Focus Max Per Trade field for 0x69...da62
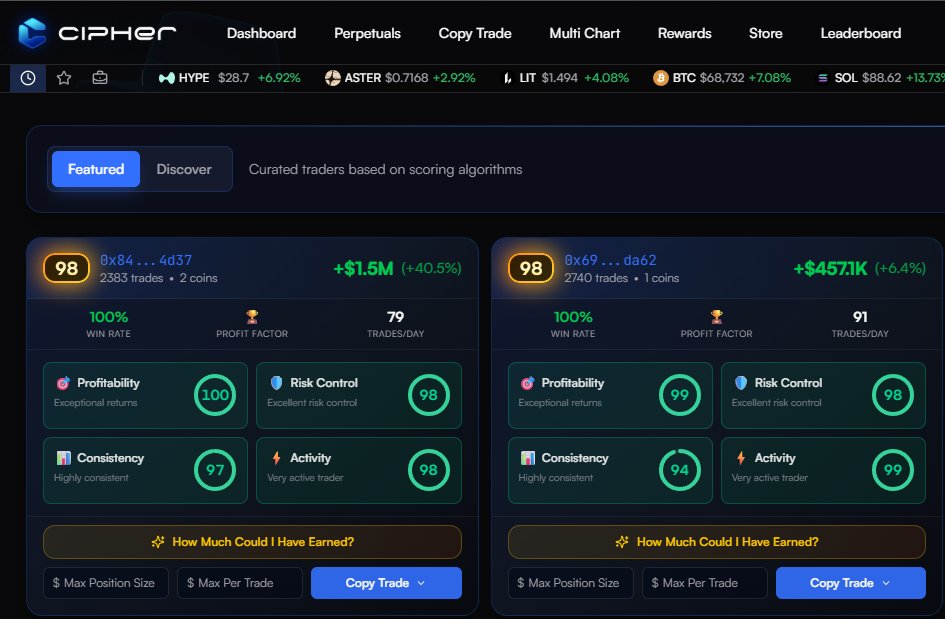 (705, 583)
